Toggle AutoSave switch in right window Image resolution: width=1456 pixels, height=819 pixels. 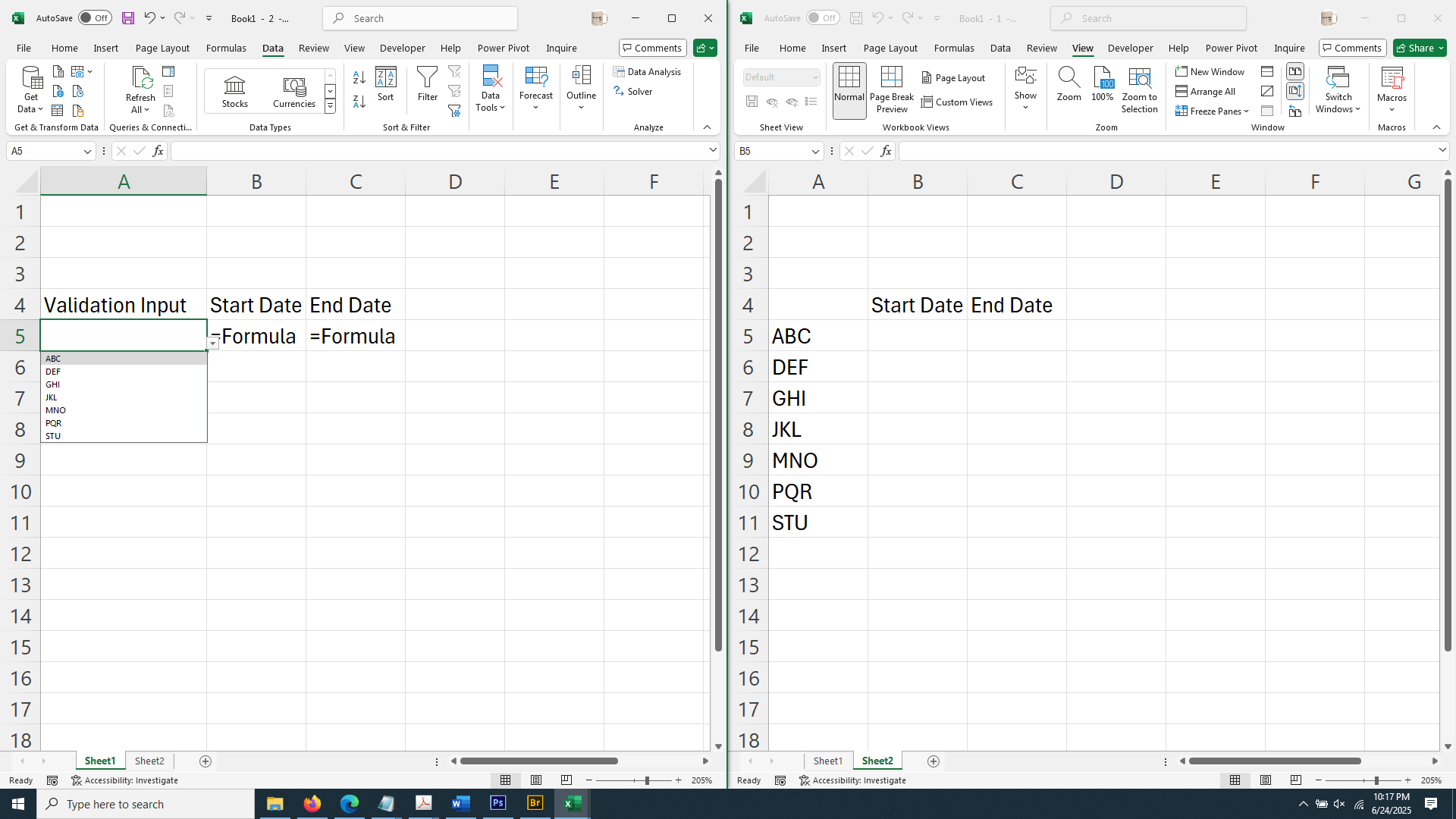(823, 18)
